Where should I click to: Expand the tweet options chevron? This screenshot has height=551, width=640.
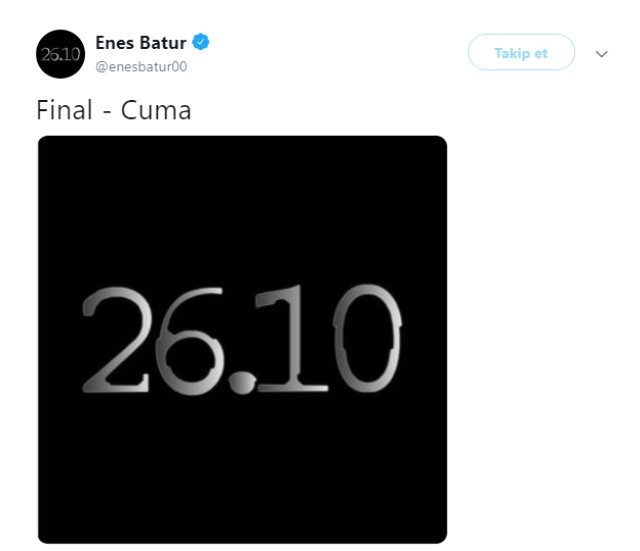(x=601, y=54)
